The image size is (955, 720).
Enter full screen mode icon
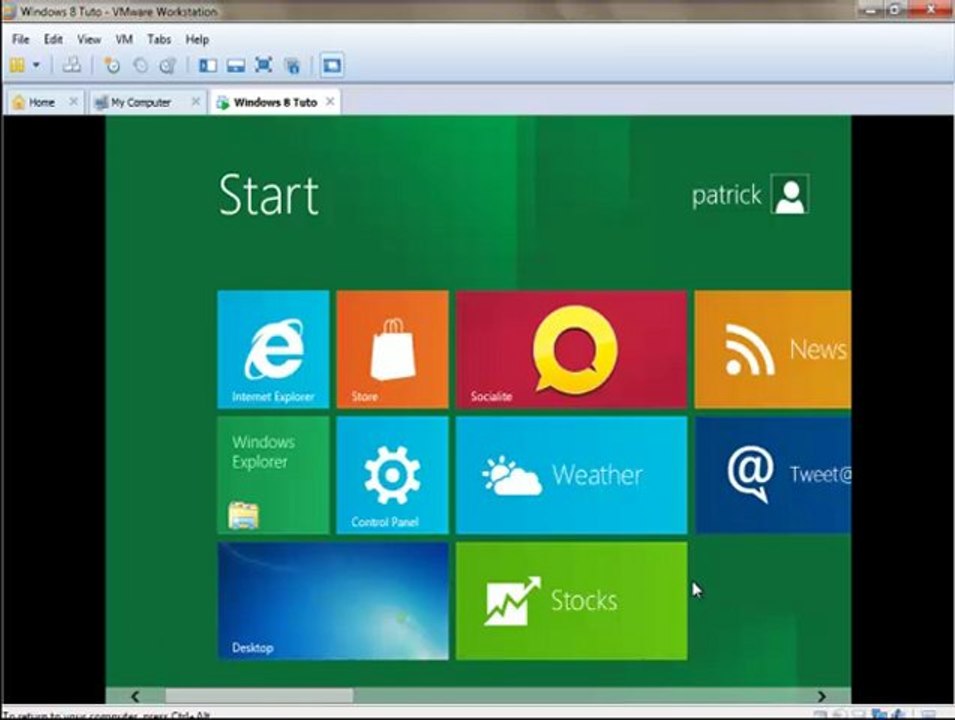pyautogui.click(x=263, y=65)
